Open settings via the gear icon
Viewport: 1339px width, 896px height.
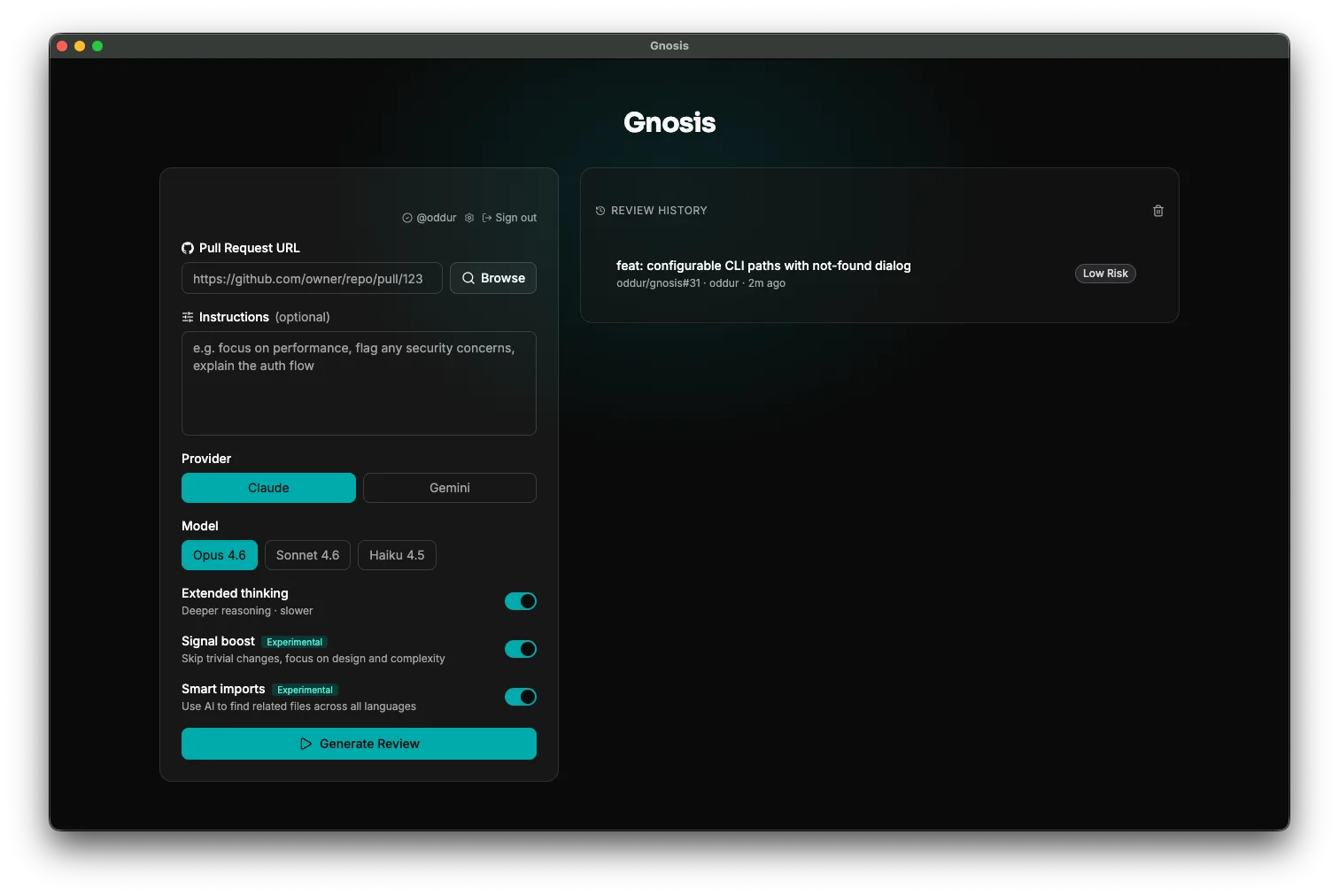click(469, 218)
